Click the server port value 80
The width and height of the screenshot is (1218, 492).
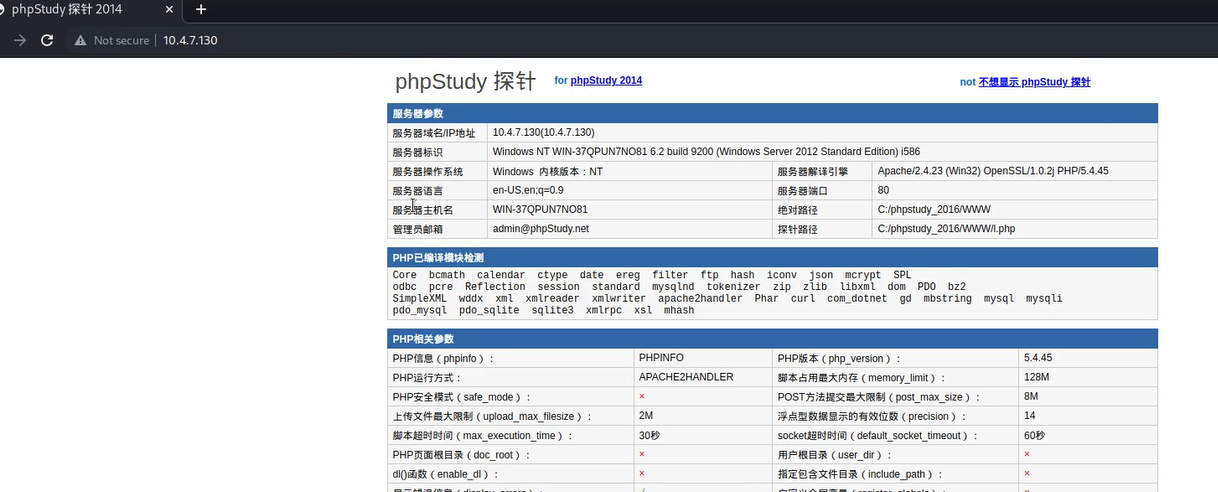[x=884, y=190]
